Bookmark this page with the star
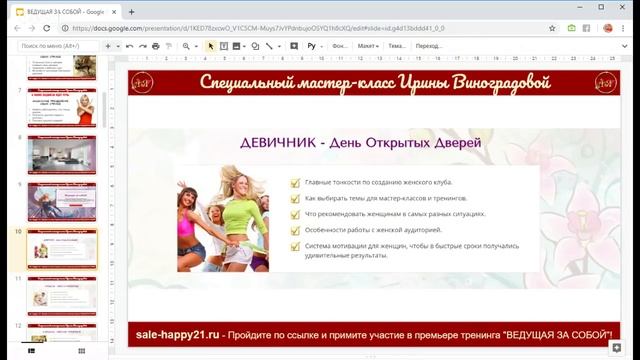The width and height of the screenshot is (640, 360). (552, 28)
